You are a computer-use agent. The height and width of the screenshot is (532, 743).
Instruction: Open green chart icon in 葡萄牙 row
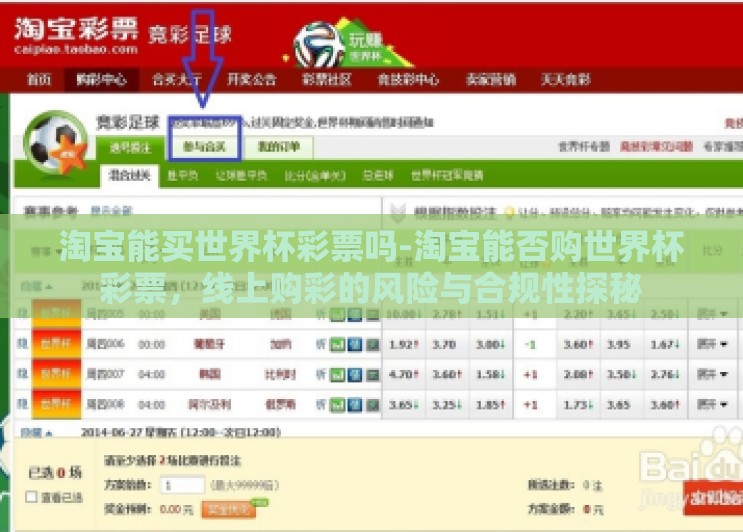pos(337,344)
